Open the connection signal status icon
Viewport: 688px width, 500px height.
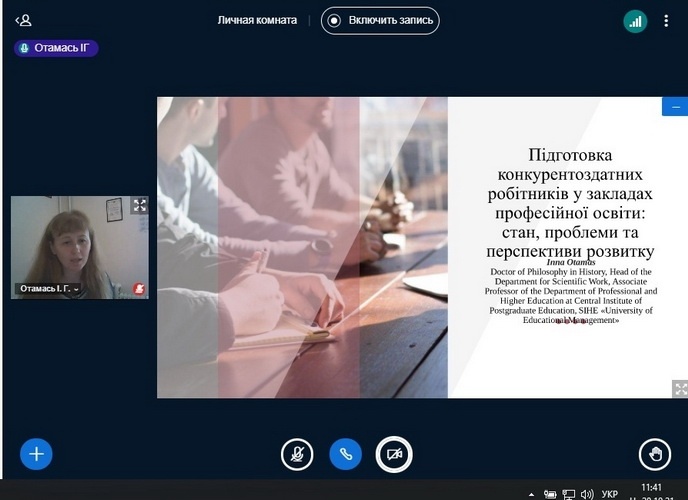coord(635,21)
